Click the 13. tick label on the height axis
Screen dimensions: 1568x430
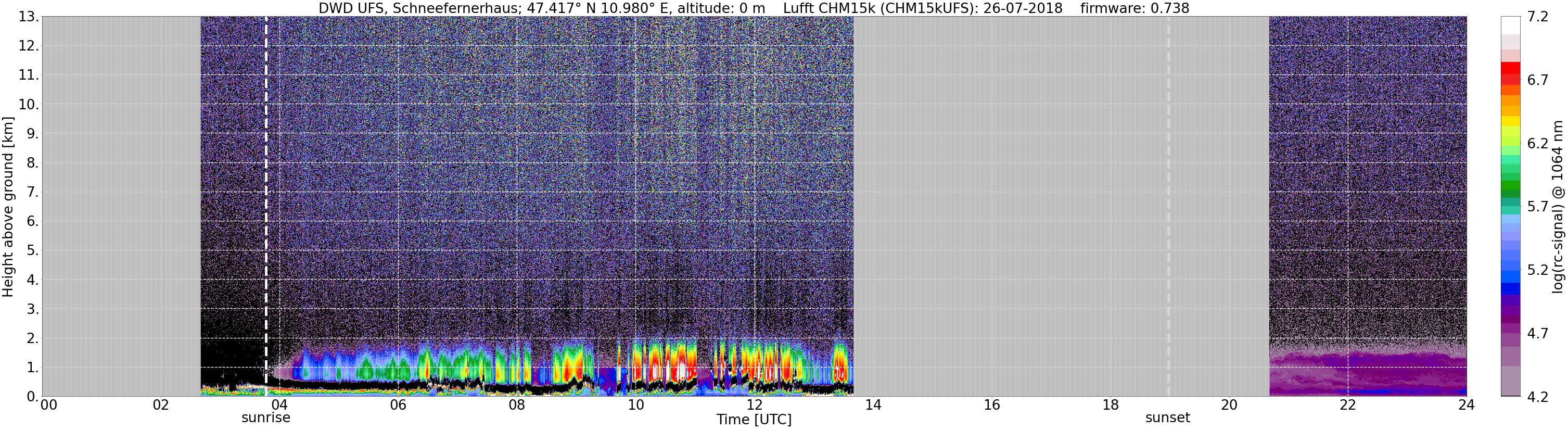coord(28,17)
